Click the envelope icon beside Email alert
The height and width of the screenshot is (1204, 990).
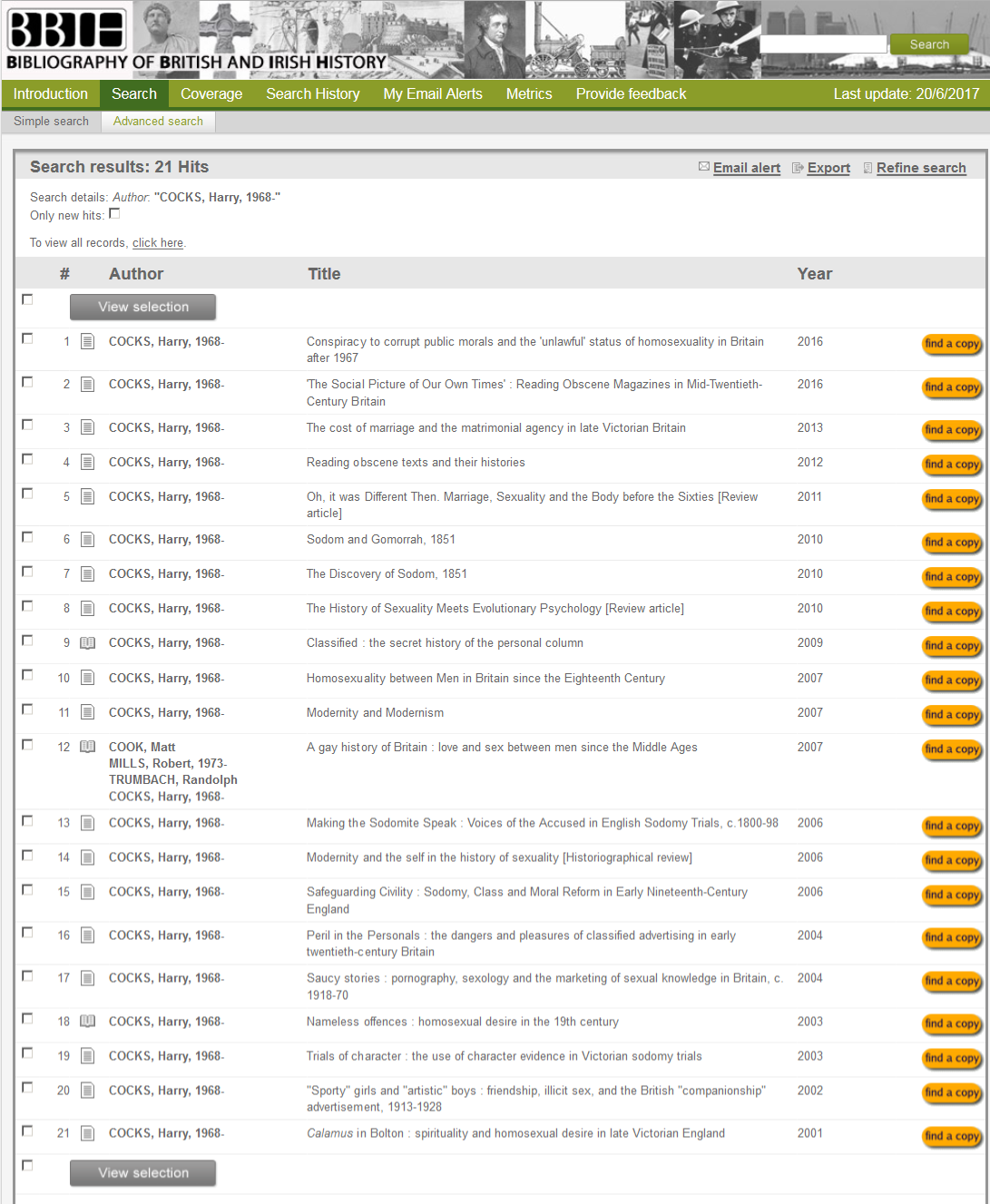point(703,167)
